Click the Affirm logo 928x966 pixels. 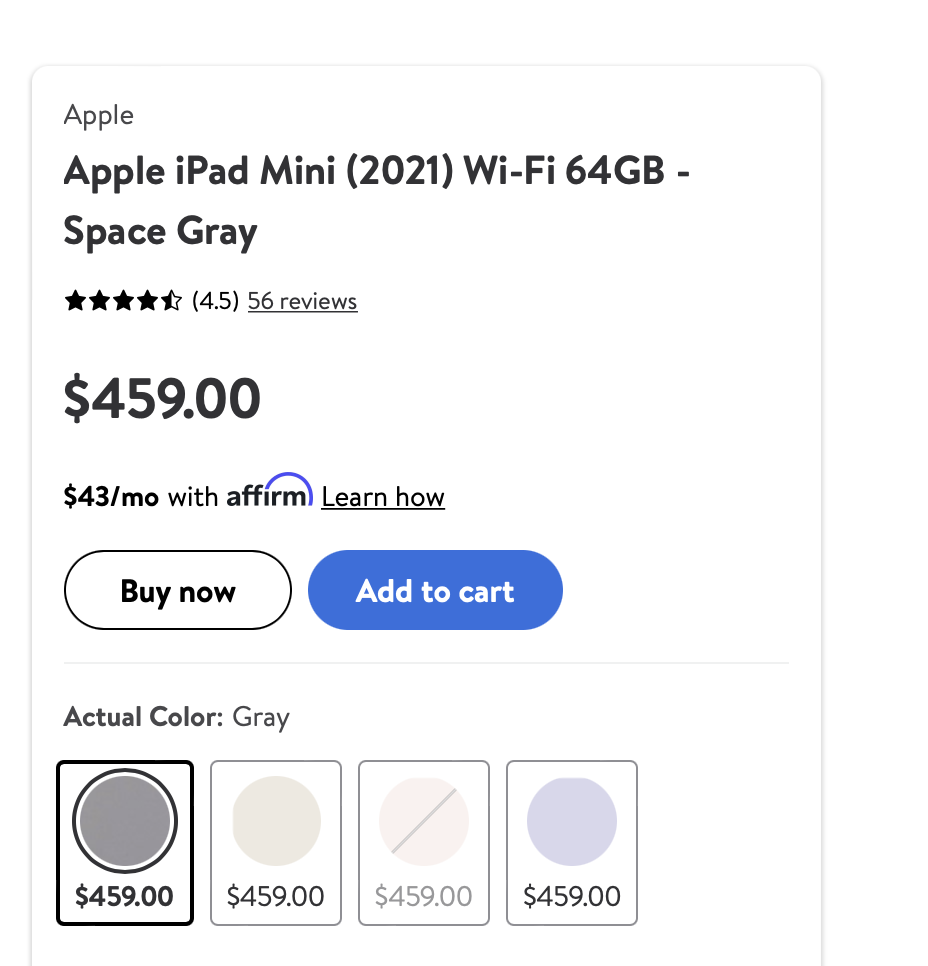click(269, 492)
